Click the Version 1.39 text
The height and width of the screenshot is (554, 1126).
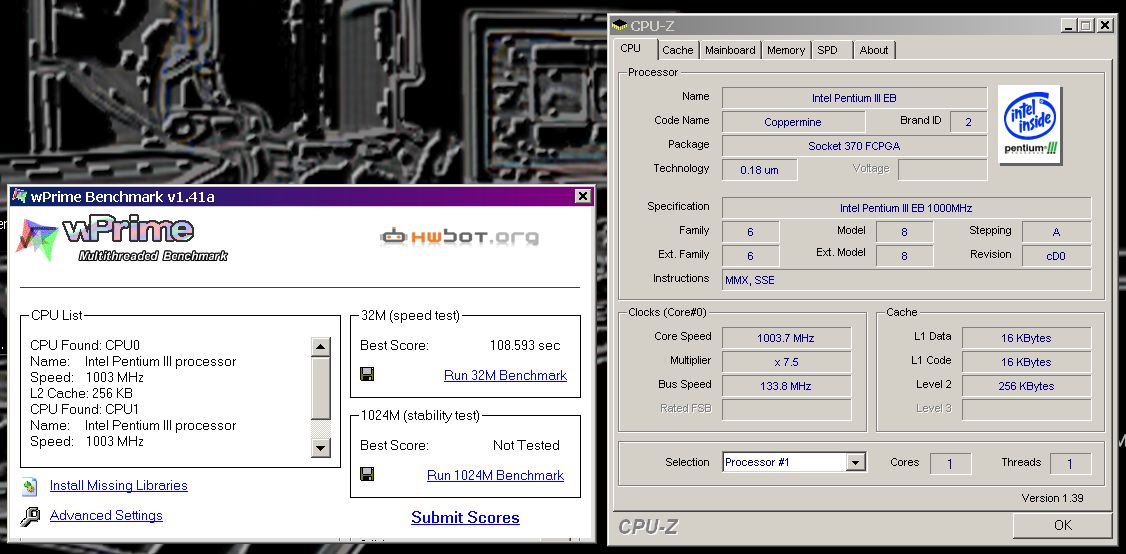pos(1052,498)
